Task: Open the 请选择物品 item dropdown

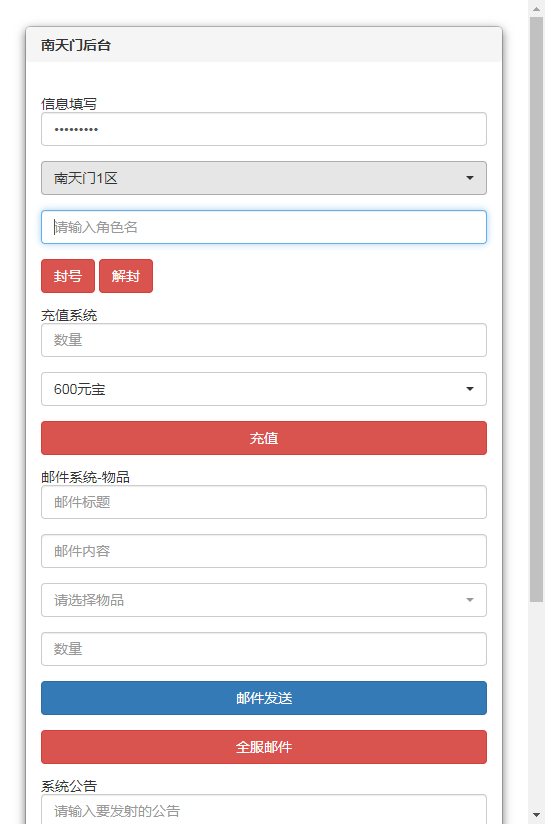Action: [x=264, y=600]
